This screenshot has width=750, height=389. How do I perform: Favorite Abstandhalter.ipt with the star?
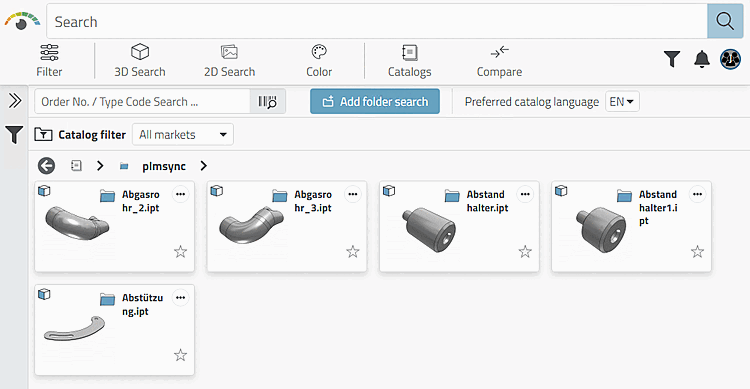[525, 252]
